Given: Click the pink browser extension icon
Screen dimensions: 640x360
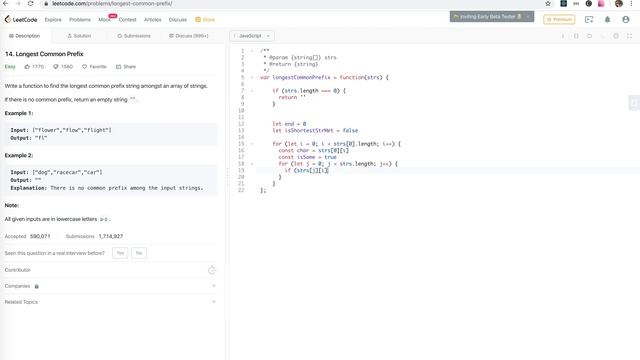Looking at the screenshot, I should 601,4.
